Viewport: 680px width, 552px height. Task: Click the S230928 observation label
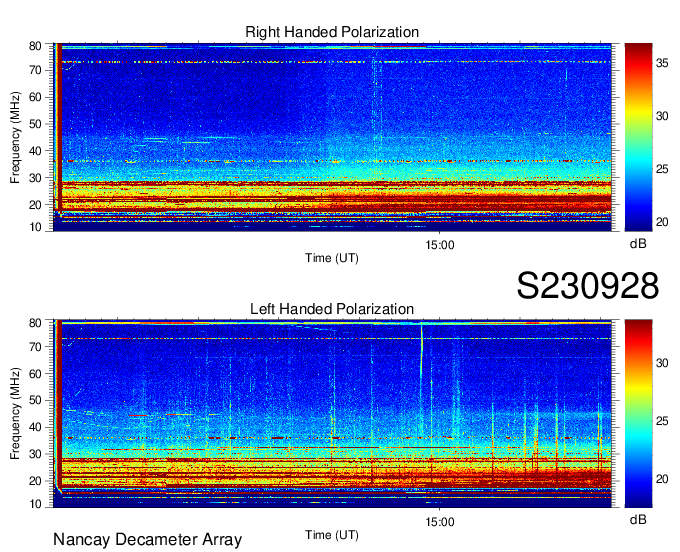pos(588,286)
